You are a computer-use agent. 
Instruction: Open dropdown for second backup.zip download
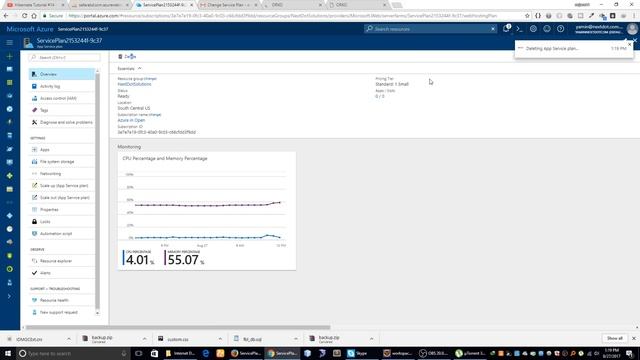click(x=371, y=339)
